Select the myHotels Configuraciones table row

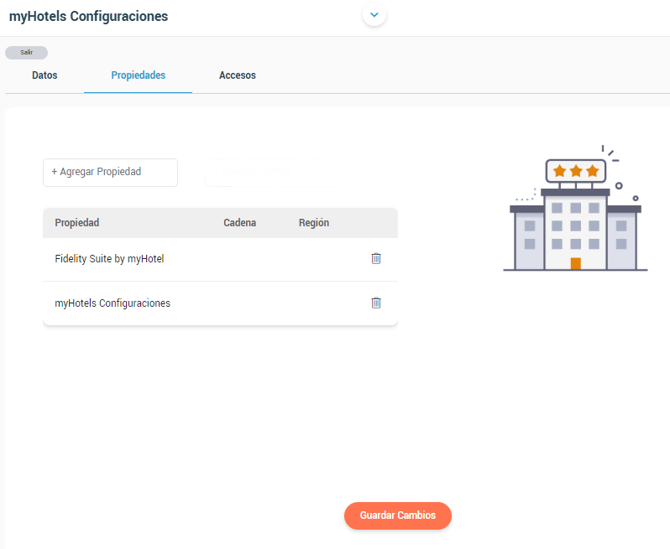[220, 303]
